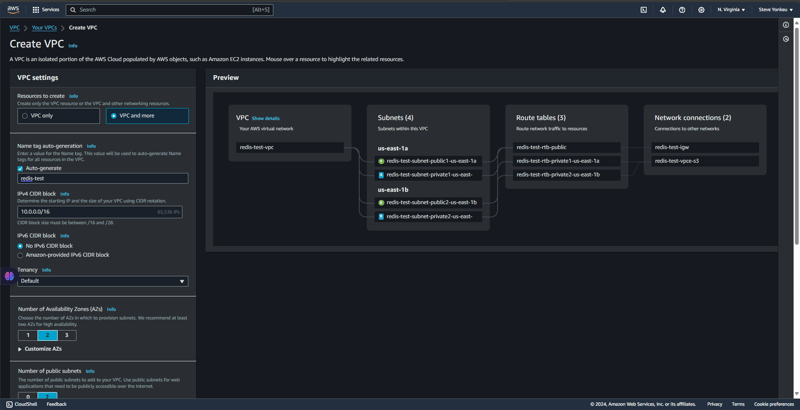Open the Steve Yonkeu account menu
The image size is (800, 410).
pos(776,10)
